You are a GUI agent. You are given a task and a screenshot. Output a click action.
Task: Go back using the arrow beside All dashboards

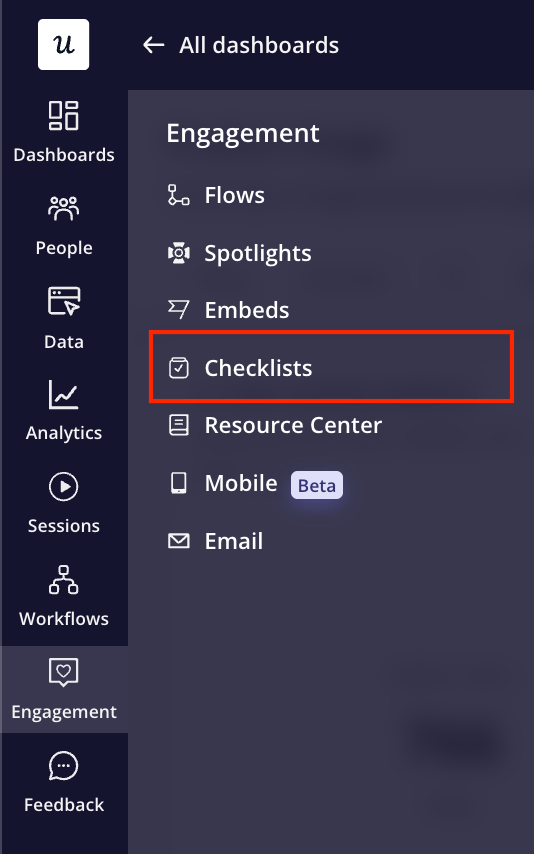pos(153,45)
